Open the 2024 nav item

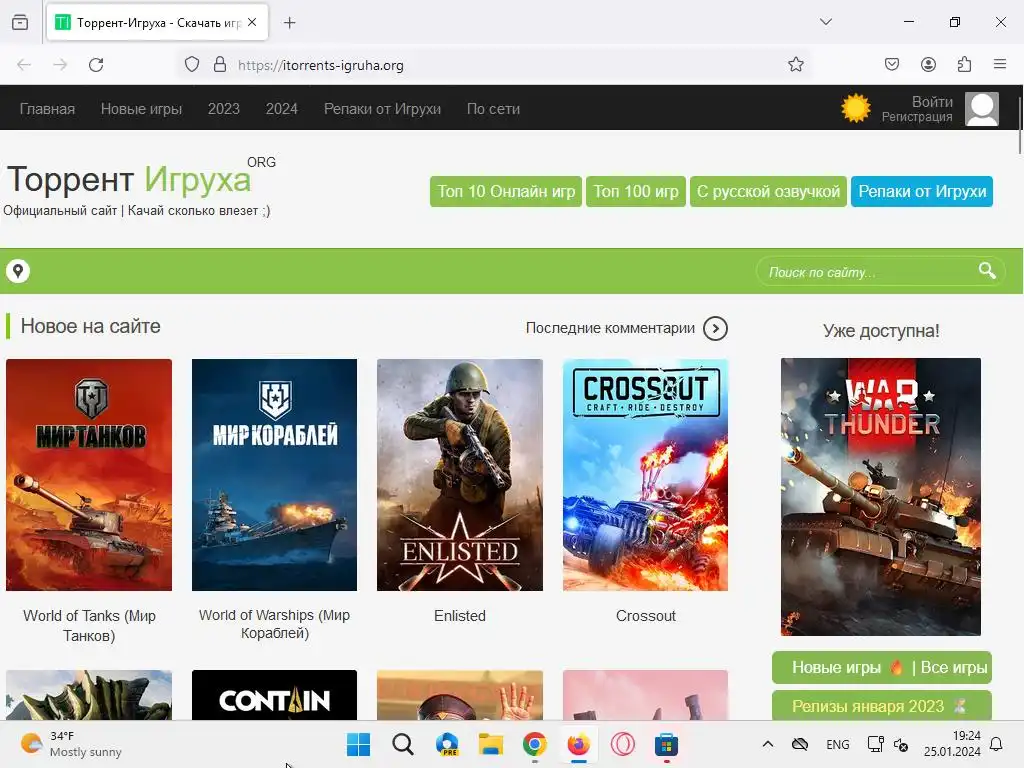click(281, 108)
